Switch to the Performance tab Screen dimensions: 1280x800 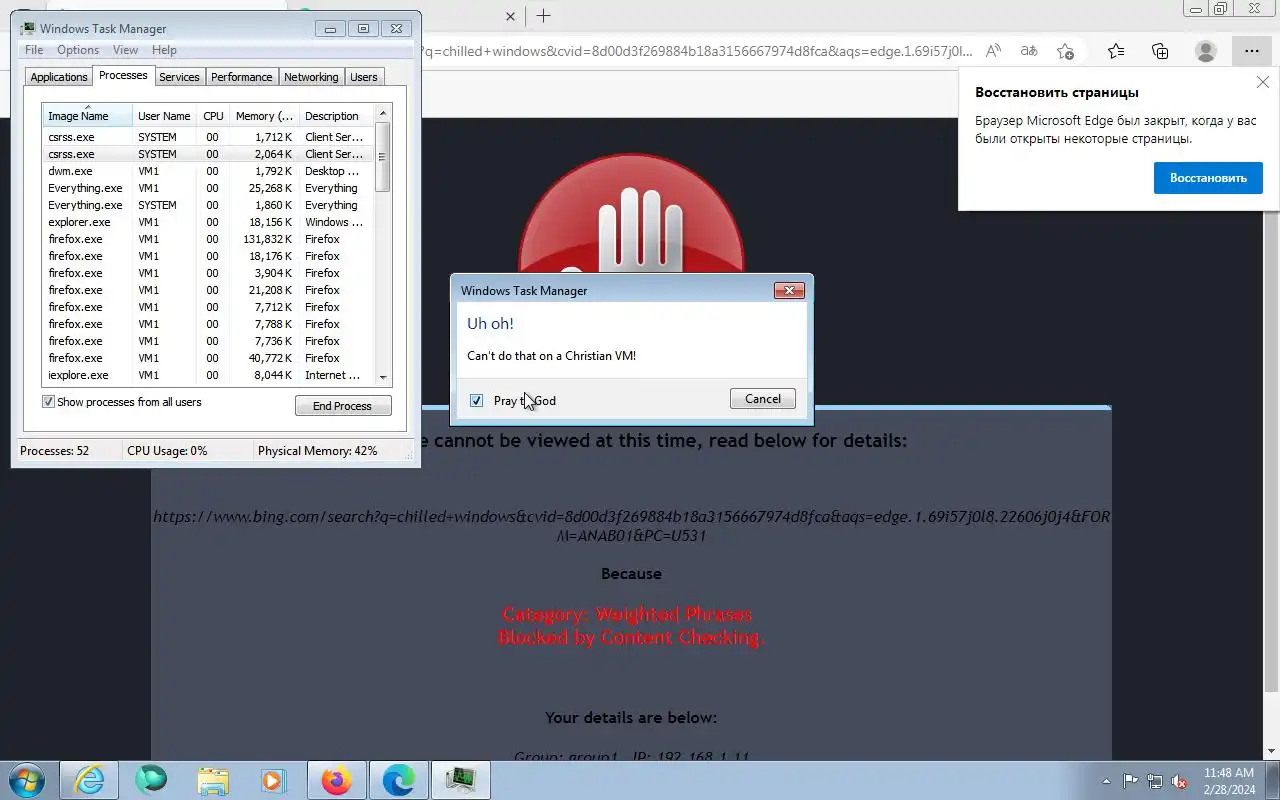click(x=241, y=77)
